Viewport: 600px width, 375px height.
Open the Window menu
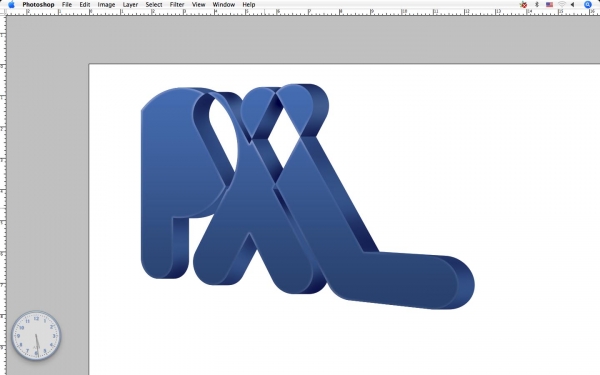(223, 5)
